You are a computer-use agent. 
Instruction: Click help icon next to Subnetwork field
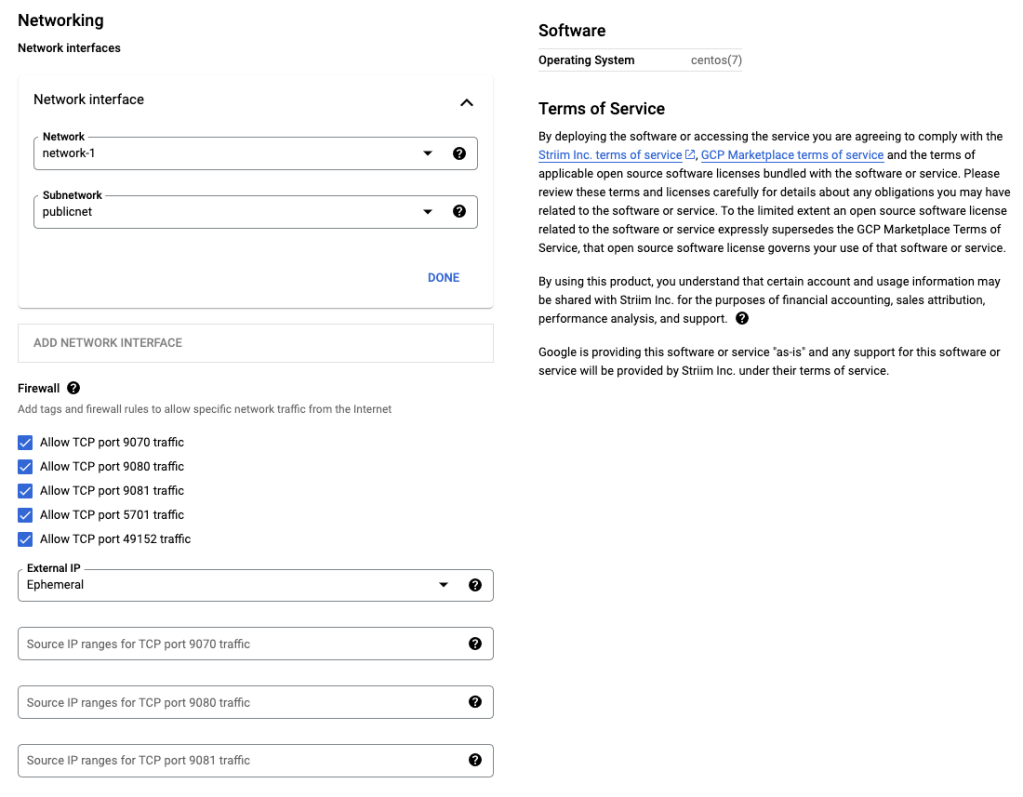pos(459,212)
